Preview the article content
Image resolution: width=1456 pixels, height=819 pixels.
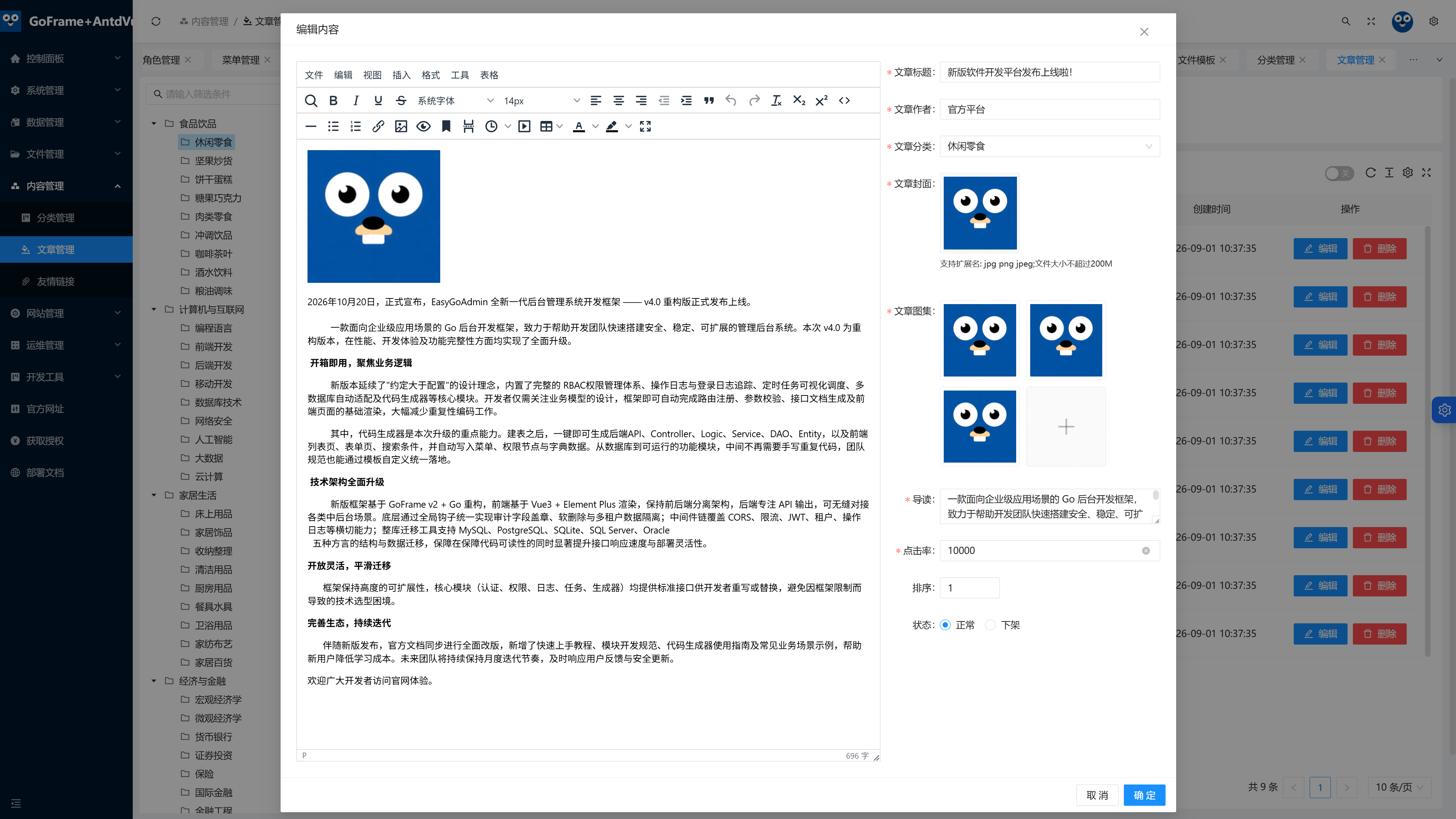424,127
